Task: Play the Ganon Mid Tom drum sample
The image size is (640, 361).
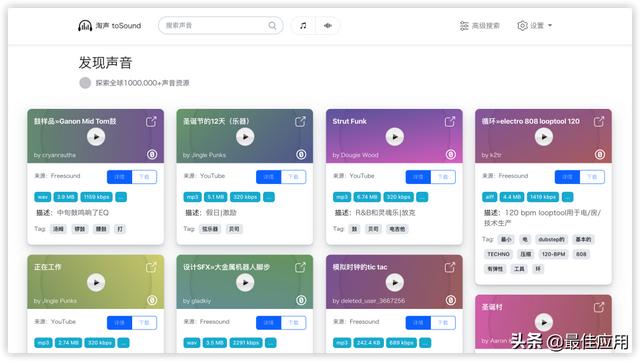Action: click(96, 137)
